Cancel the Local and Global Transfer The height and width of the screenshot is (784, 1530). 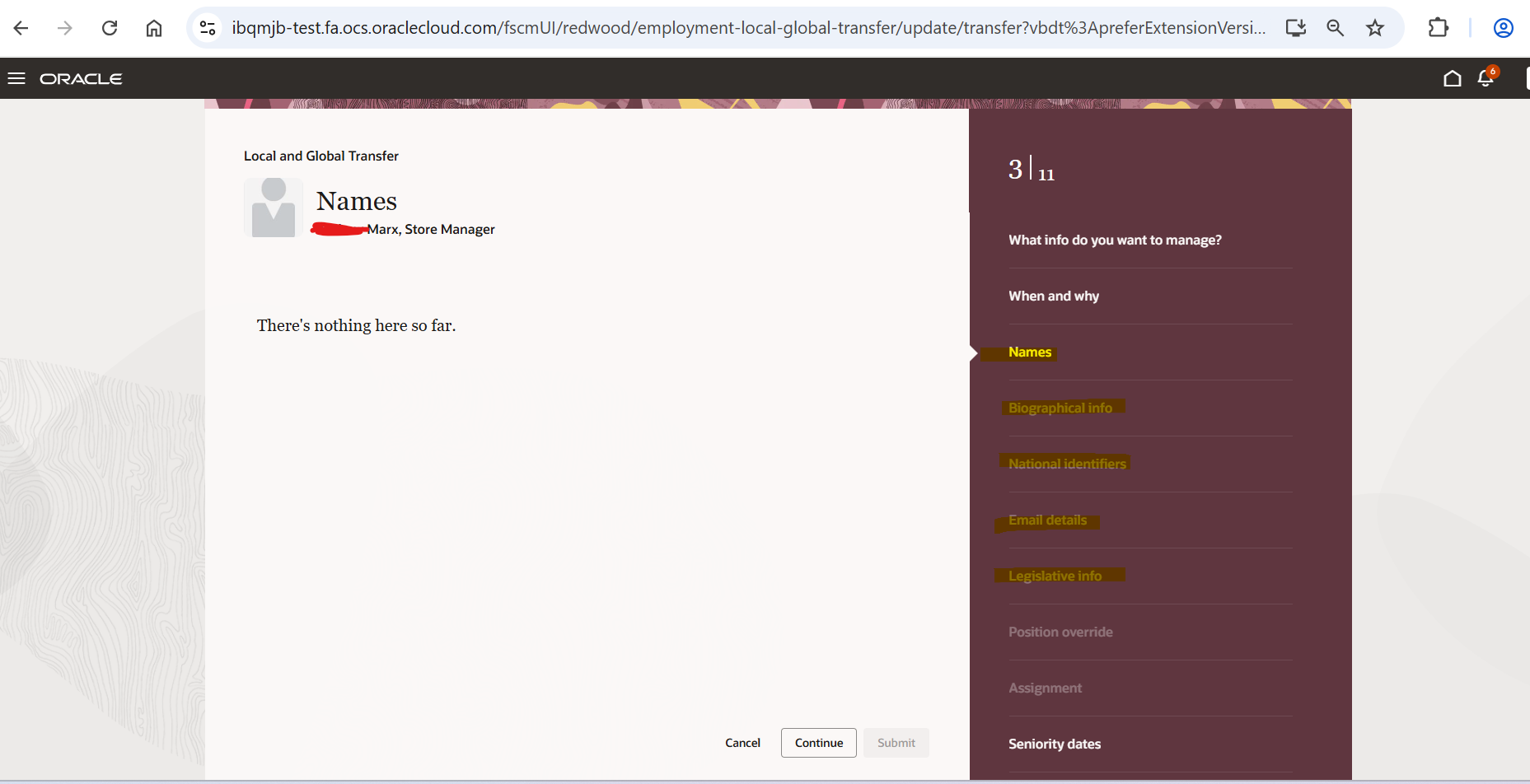click(742, 742)
